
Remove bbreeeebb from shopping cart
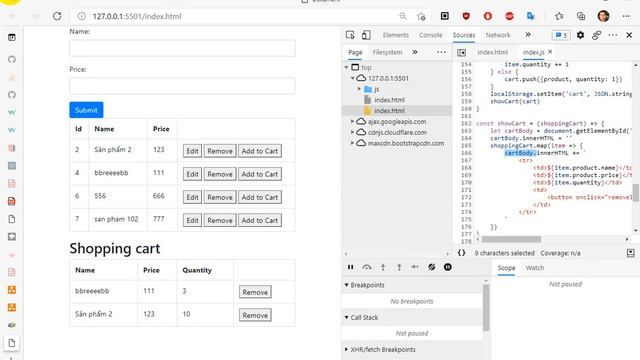pos(255,292)
